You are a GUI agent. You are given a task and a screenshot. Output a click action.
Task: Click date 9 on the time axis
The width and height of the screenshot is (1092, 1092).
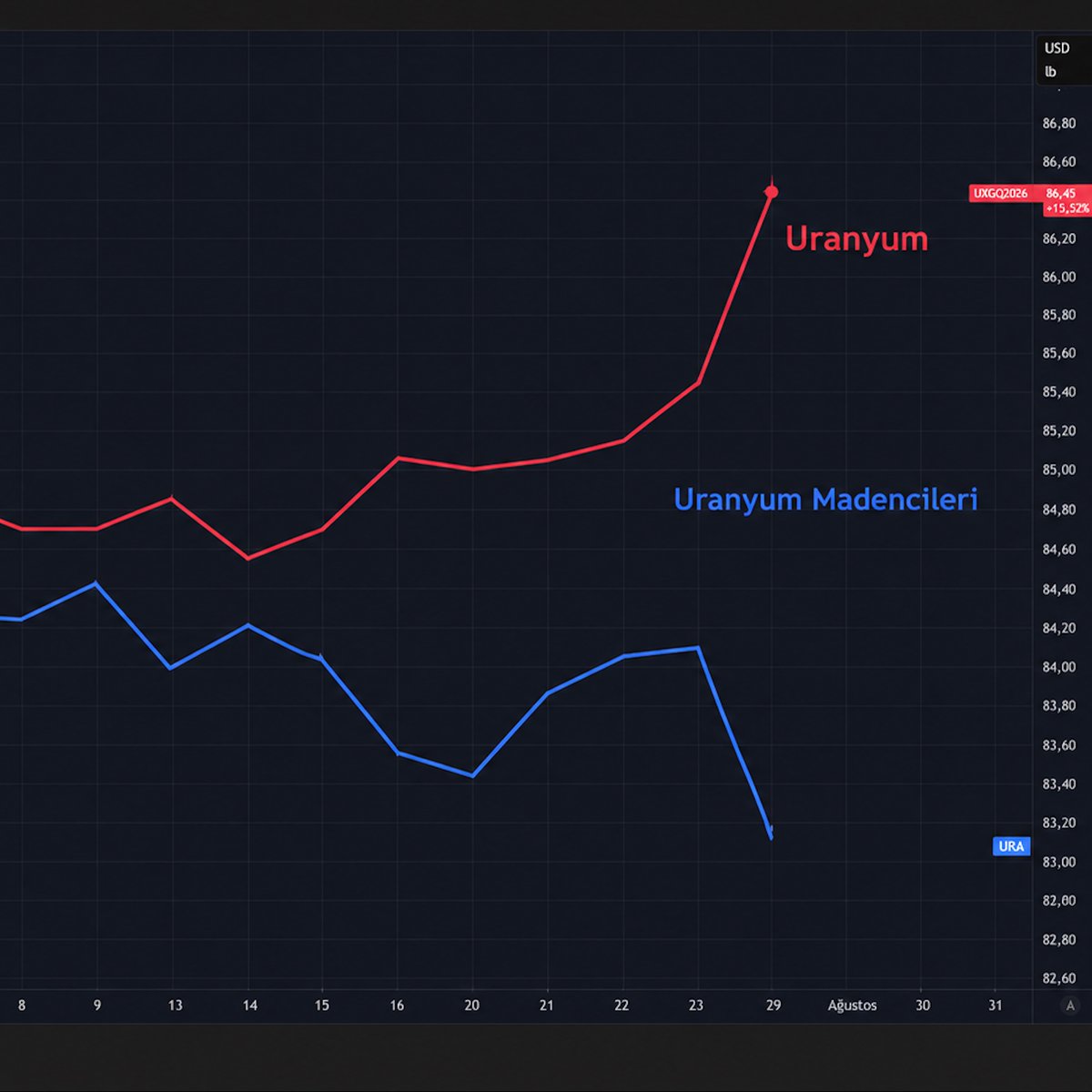[x=97, y=1006]
